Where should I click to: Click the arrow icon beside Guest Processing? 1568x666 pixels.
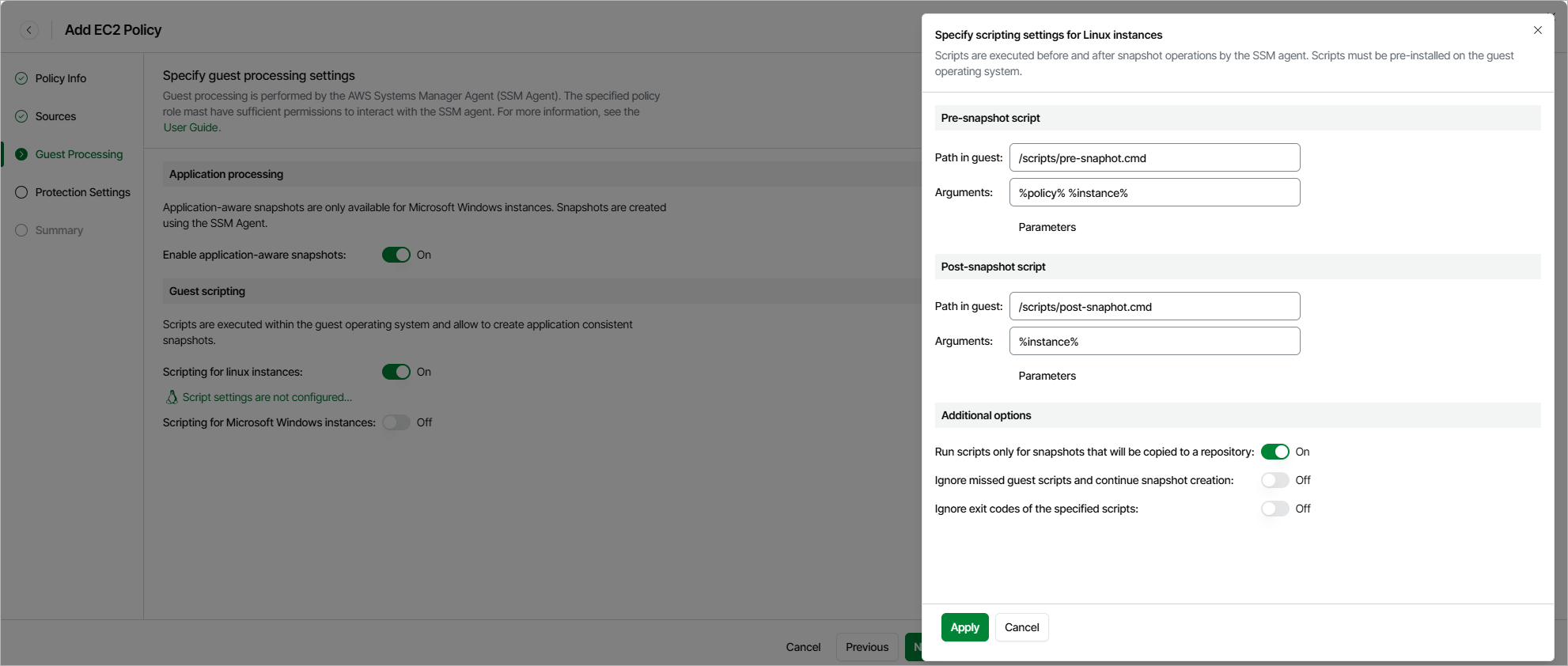21,154
